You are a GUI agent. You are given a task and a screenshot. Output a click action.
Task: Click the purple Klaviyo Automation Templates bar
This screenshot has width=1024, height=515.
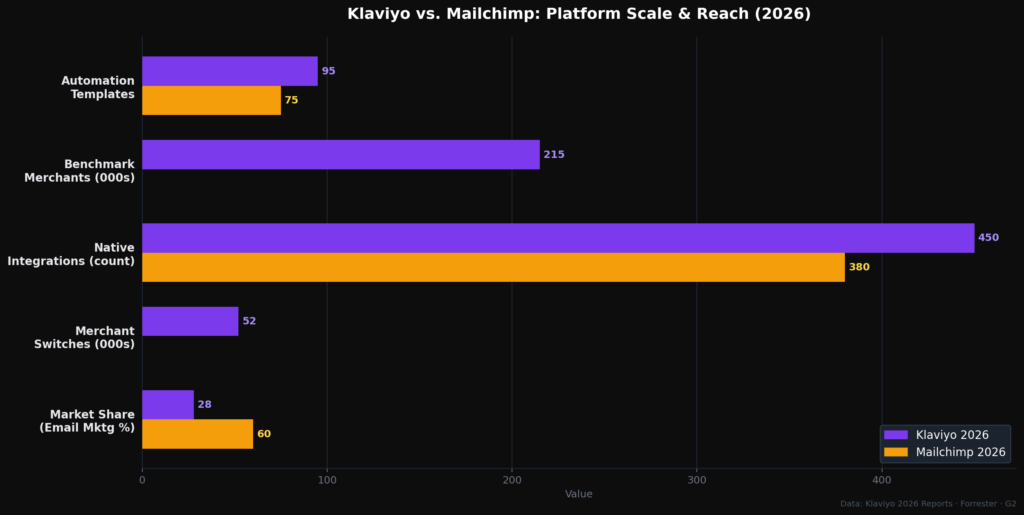(230, 71)
